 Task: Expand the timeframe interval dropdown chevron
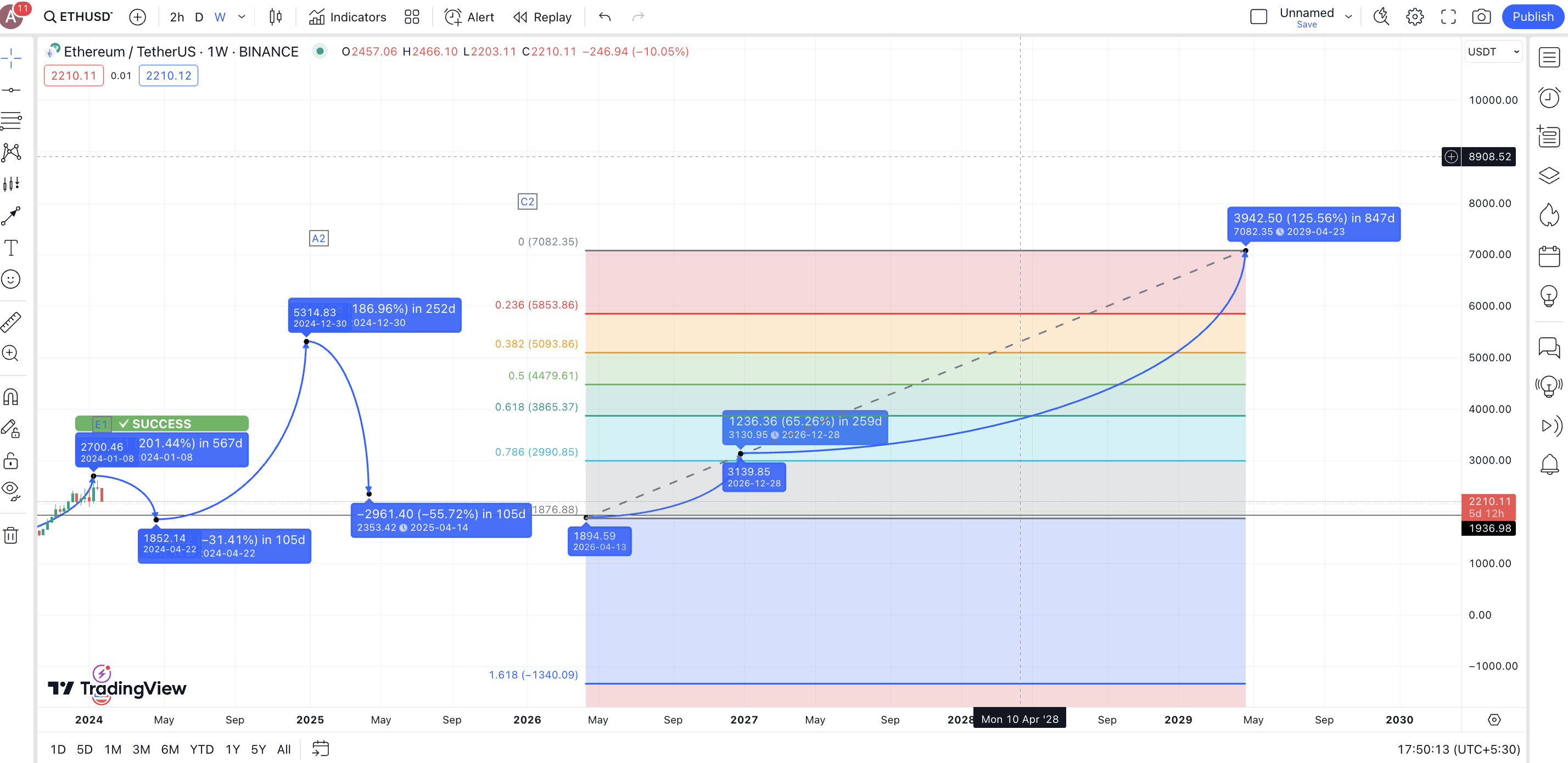242,17
